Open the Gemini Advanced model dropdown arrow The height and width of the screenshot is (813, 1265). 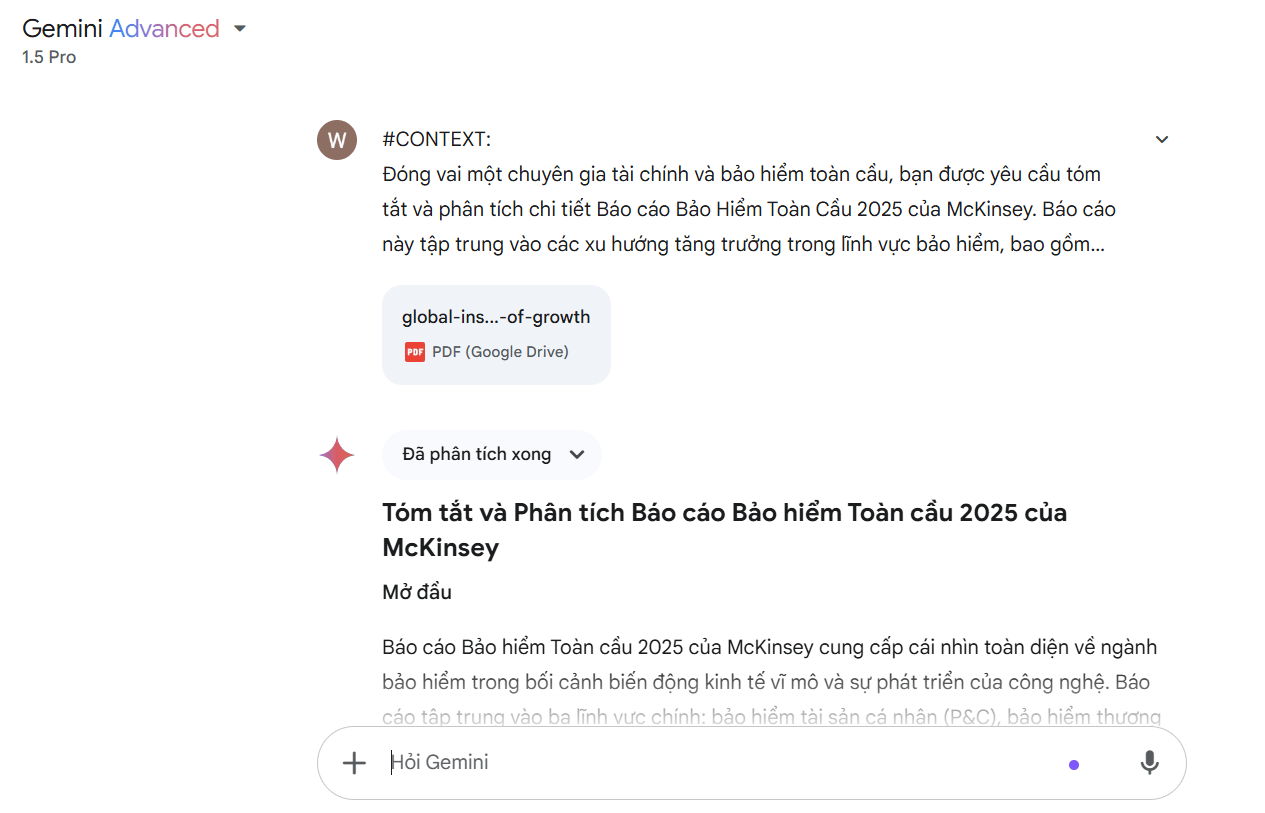[239, 29]
